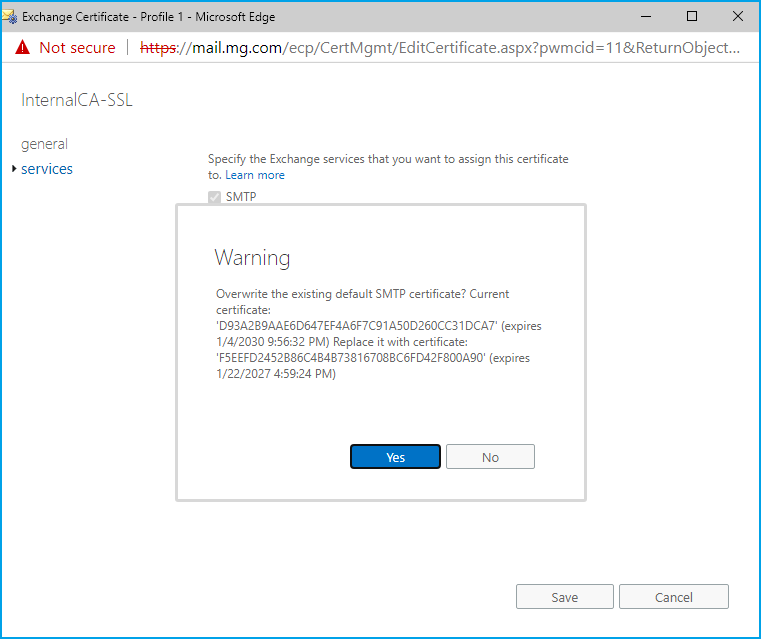Screen dimensions: 761x639
Task: Click the InternalCA-SSL certificate title
Action: click(x=76, y=101)
